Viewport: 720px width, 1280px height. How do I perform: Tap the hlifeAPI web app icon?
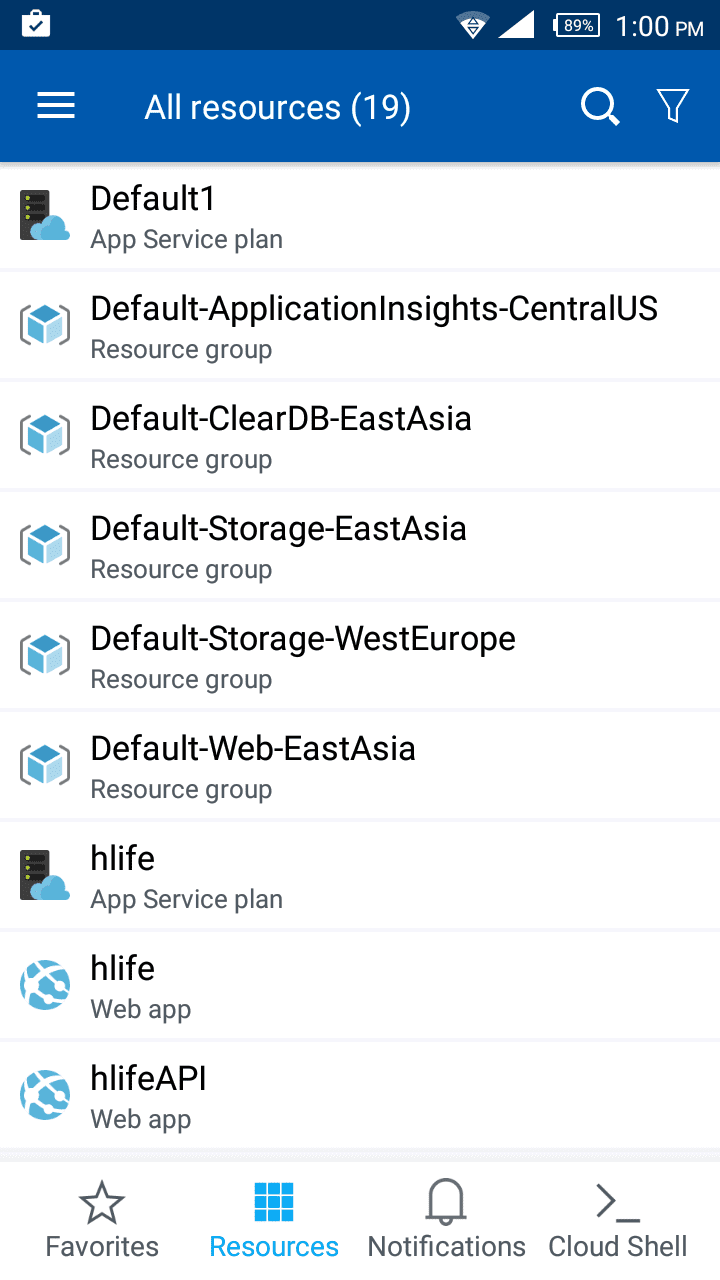tap(45, 1096)
